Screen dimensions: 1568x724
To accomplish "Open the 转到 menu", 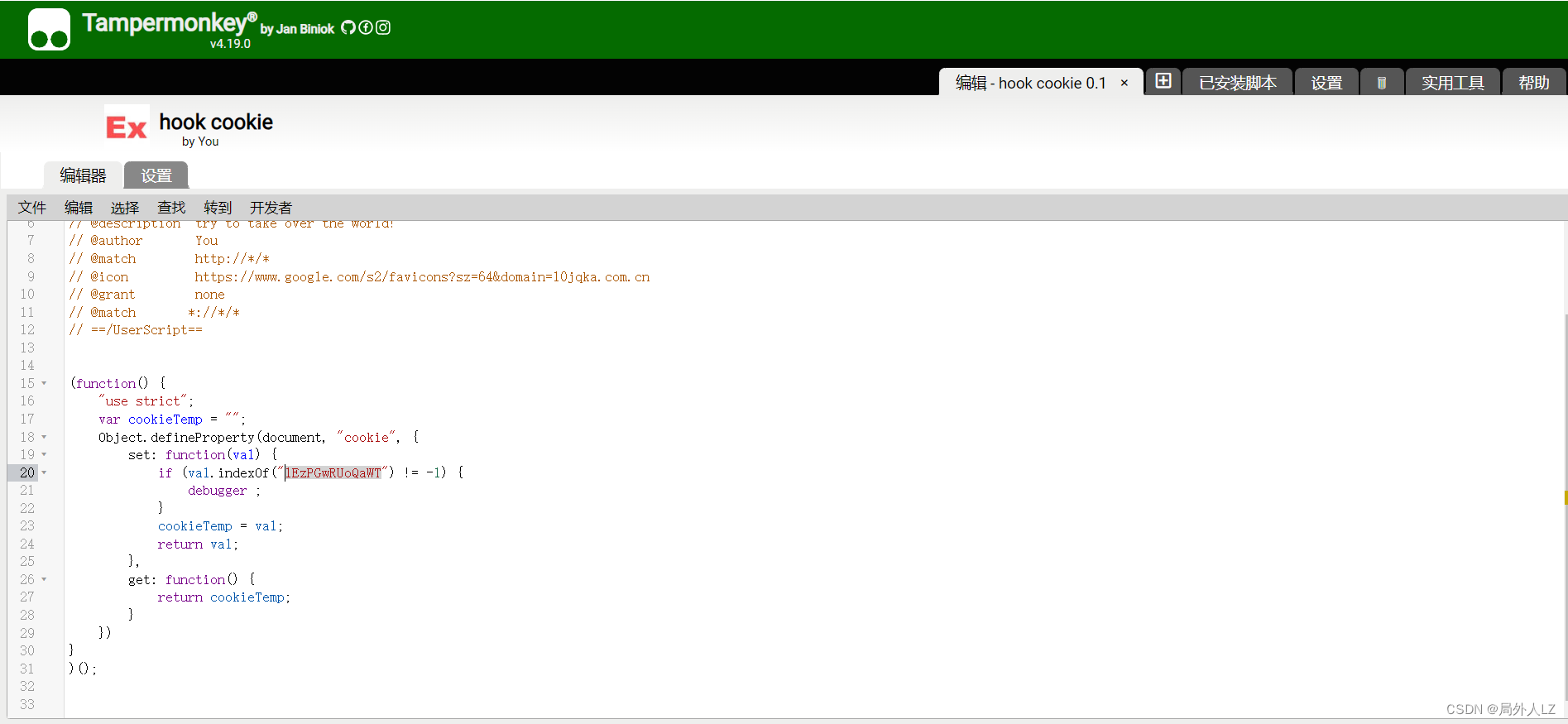I will [218, 208].
